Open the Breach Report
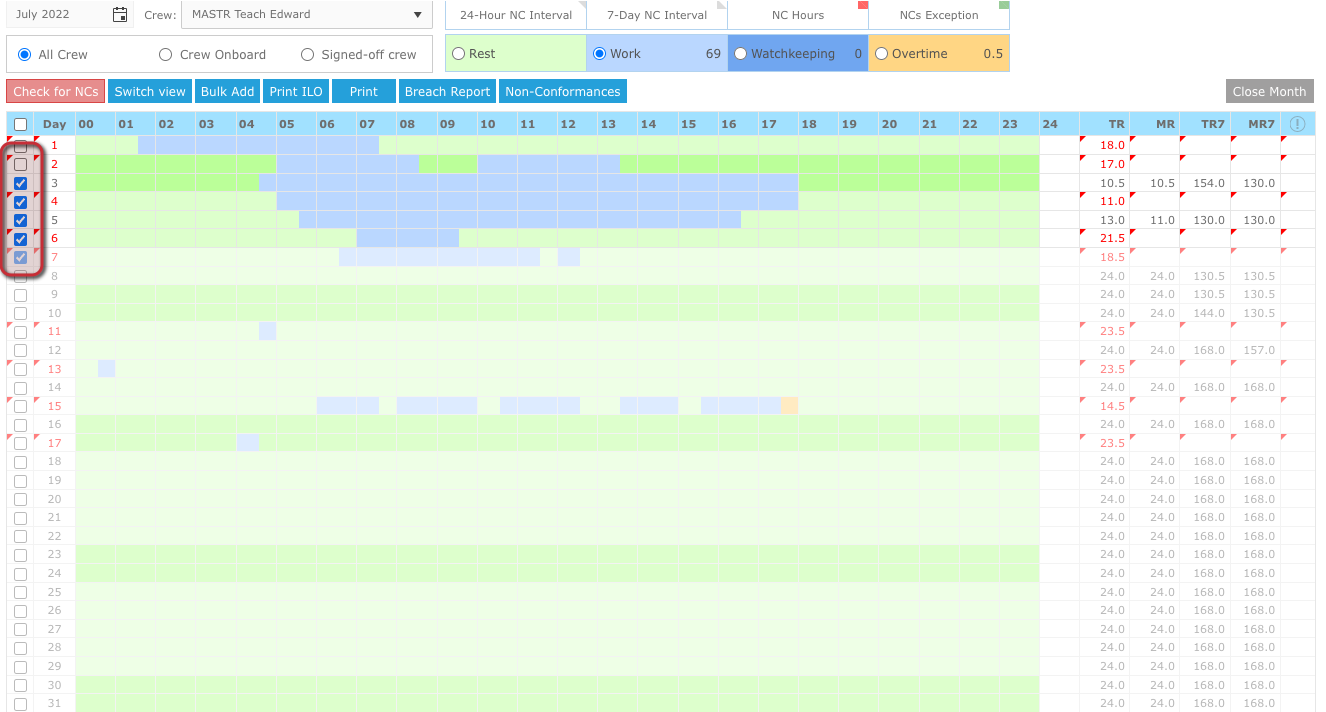1326x712 pixels. pyautogui.click(x=447, y=91)
